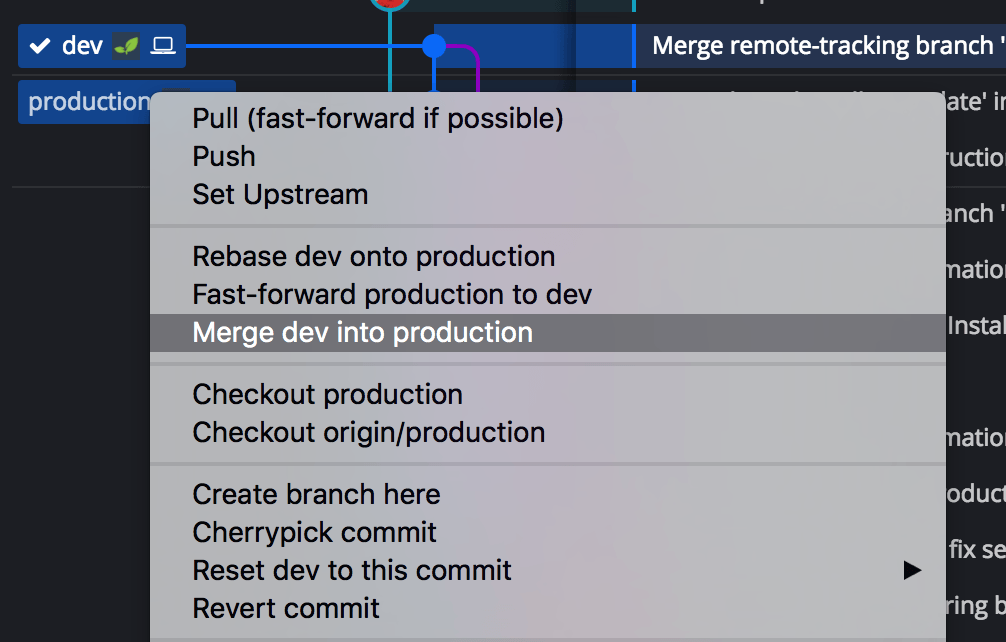Choose Rebase dev onto production
1006x642 pixels.
coord(373,256)
